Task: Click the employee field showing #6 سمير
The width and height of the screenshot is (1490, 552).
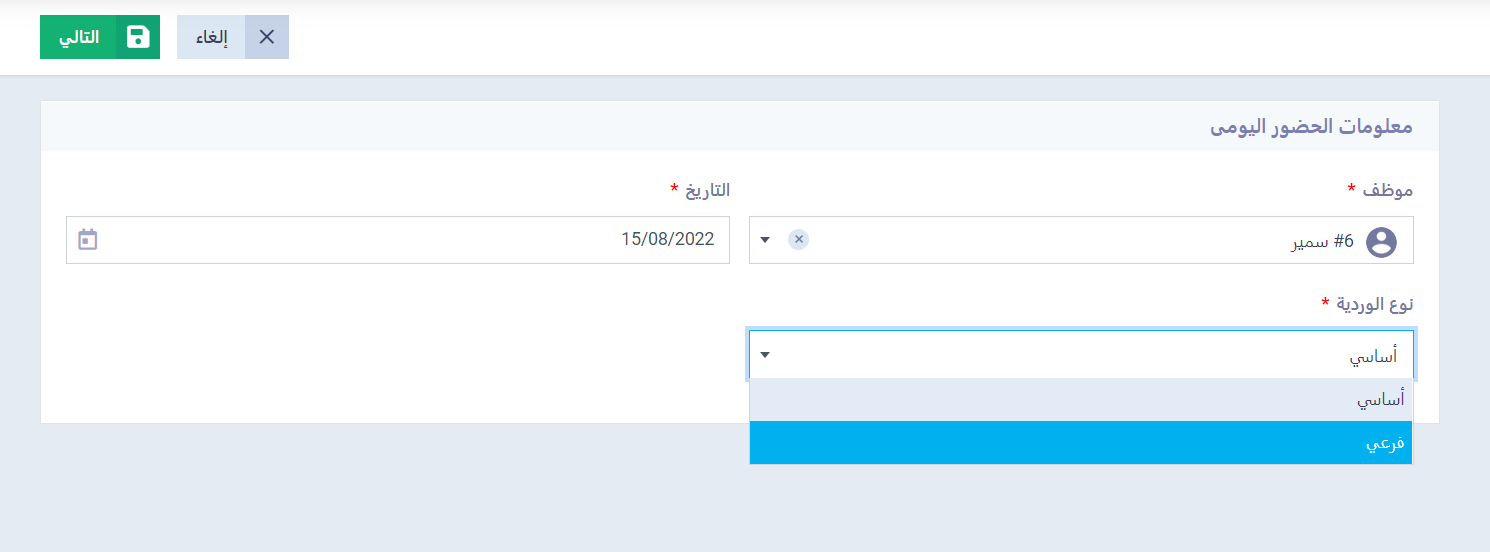Action: [1081, 240]
